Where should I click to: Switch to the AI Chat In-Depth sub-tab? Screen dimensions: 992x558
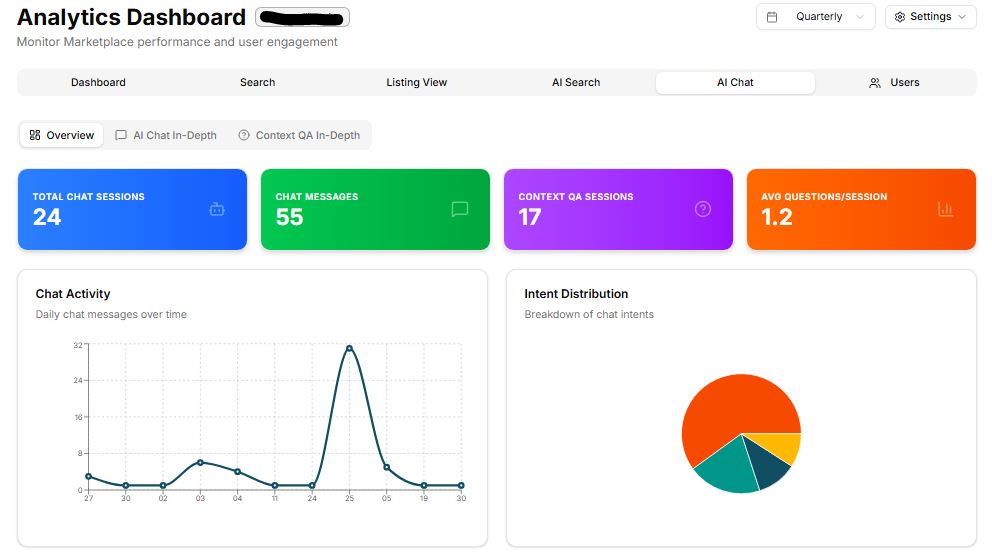[166, 135]
